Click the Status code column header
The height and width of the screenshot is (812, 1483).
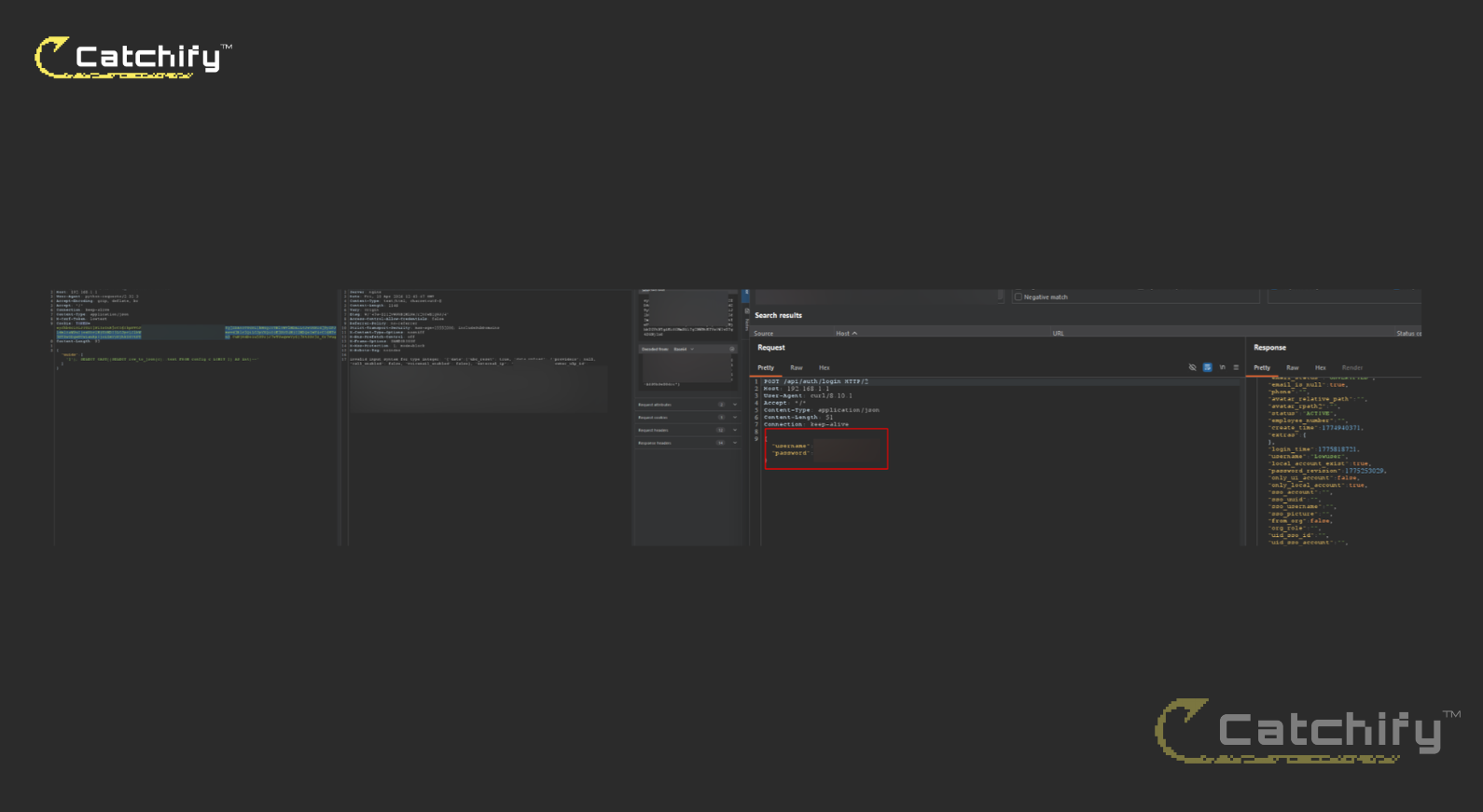pos(1408,333)
